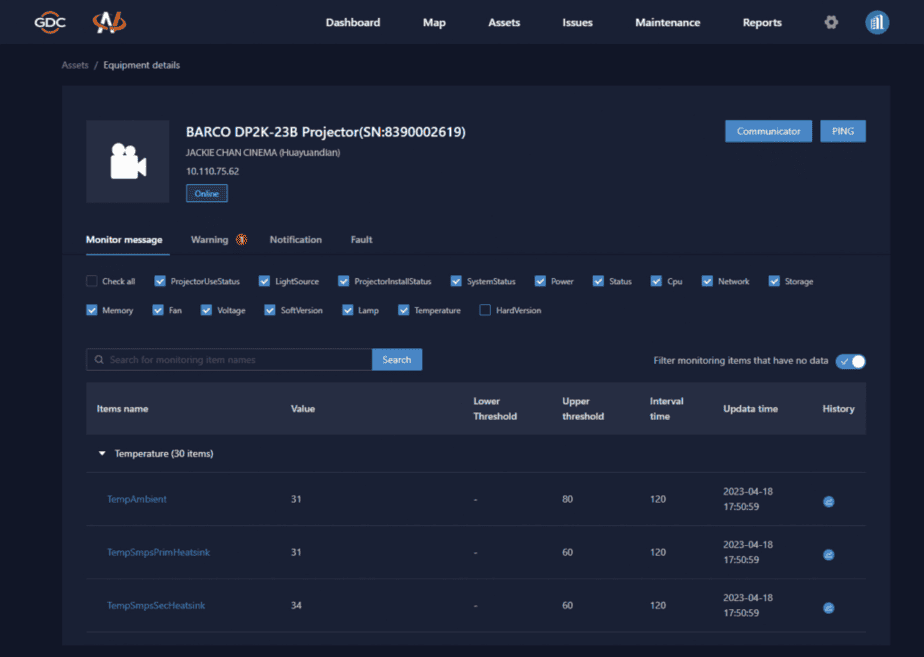This screenshot has width=924, height=657.
Task: Open the Maintenance menu
Action: pyautogui.click(x=667, y=23)
